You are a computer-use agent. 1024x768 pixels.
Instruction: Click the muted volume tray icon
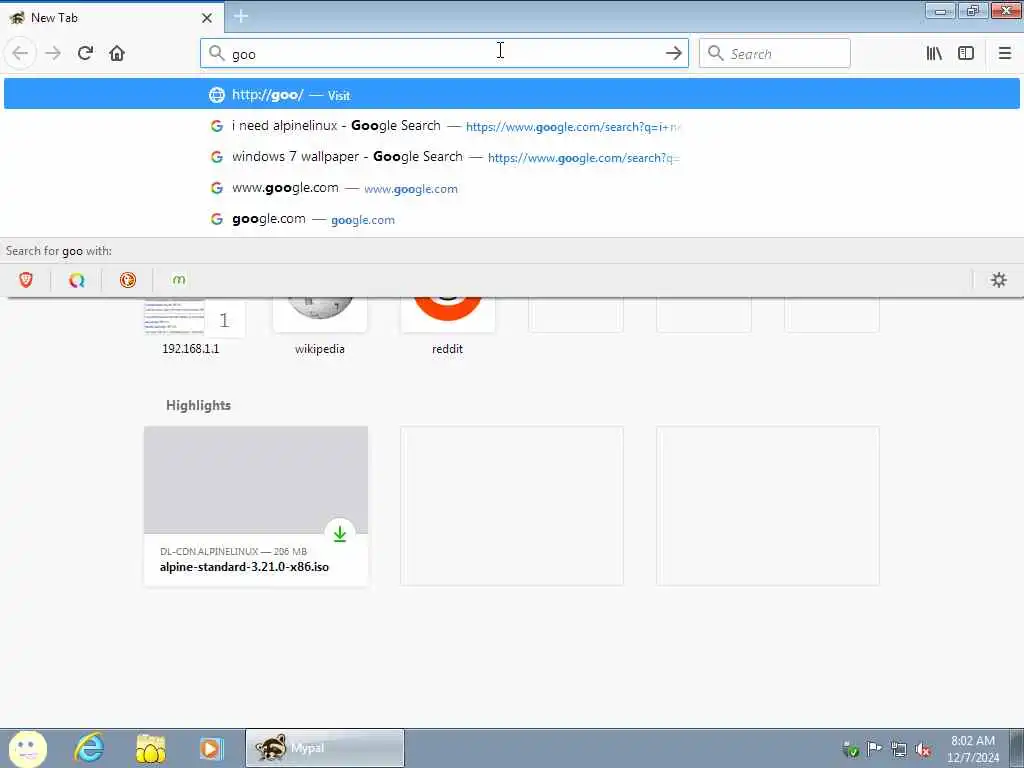923,749
